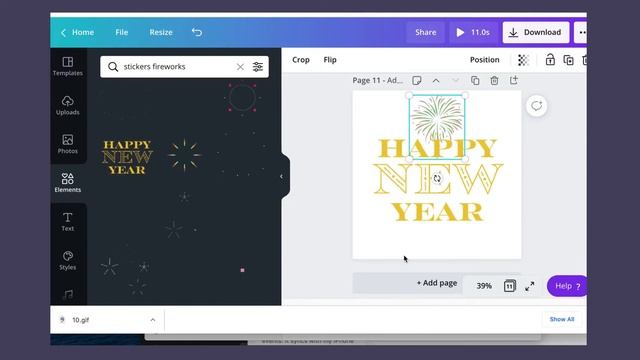Open the Resize menu

[161, 32]
